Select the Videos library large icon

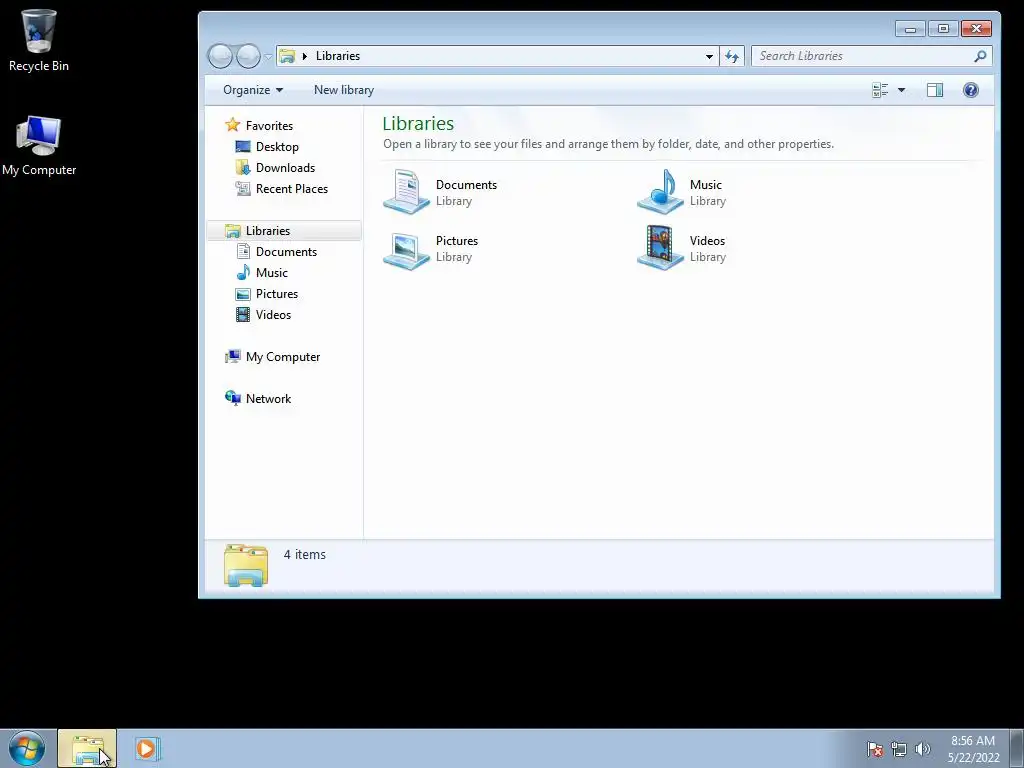pyautogui.click(x=660, y=248)
